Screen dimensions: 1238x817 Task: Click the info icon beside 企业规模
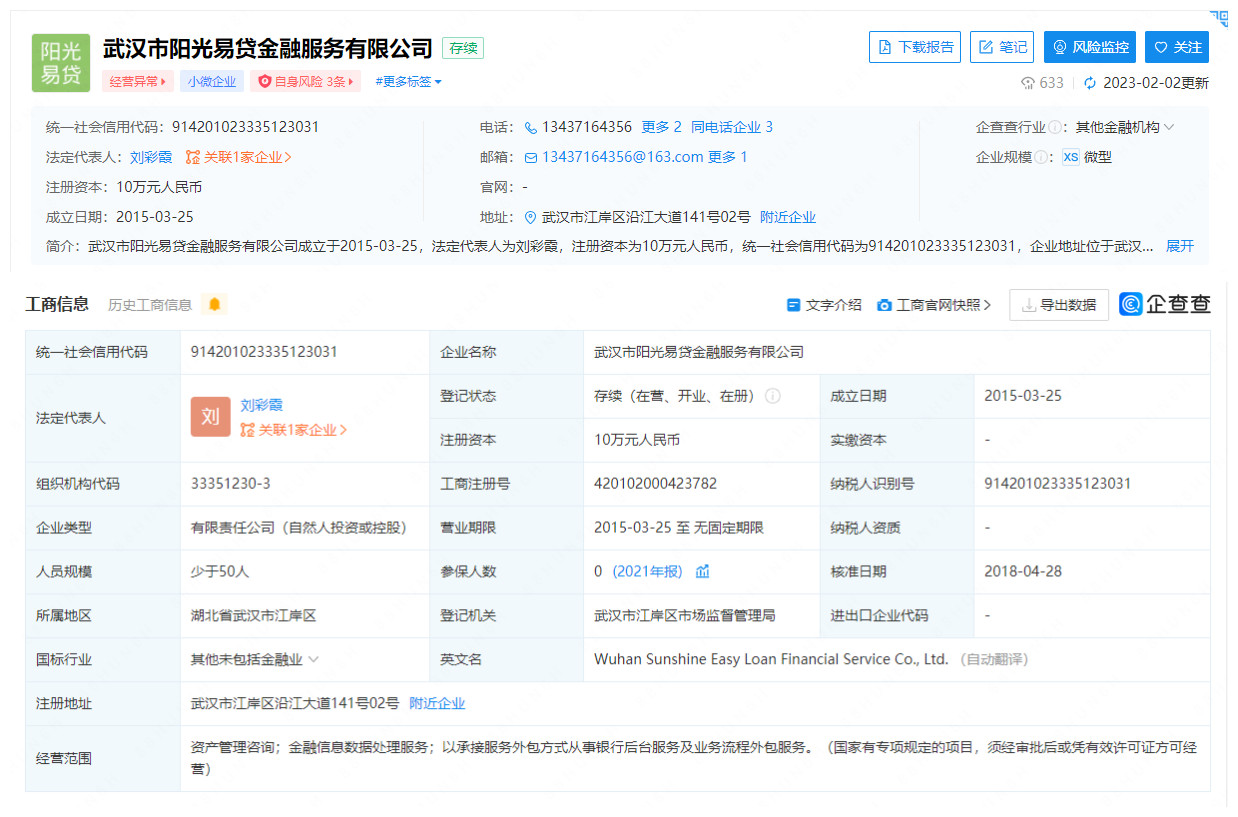1041,158
